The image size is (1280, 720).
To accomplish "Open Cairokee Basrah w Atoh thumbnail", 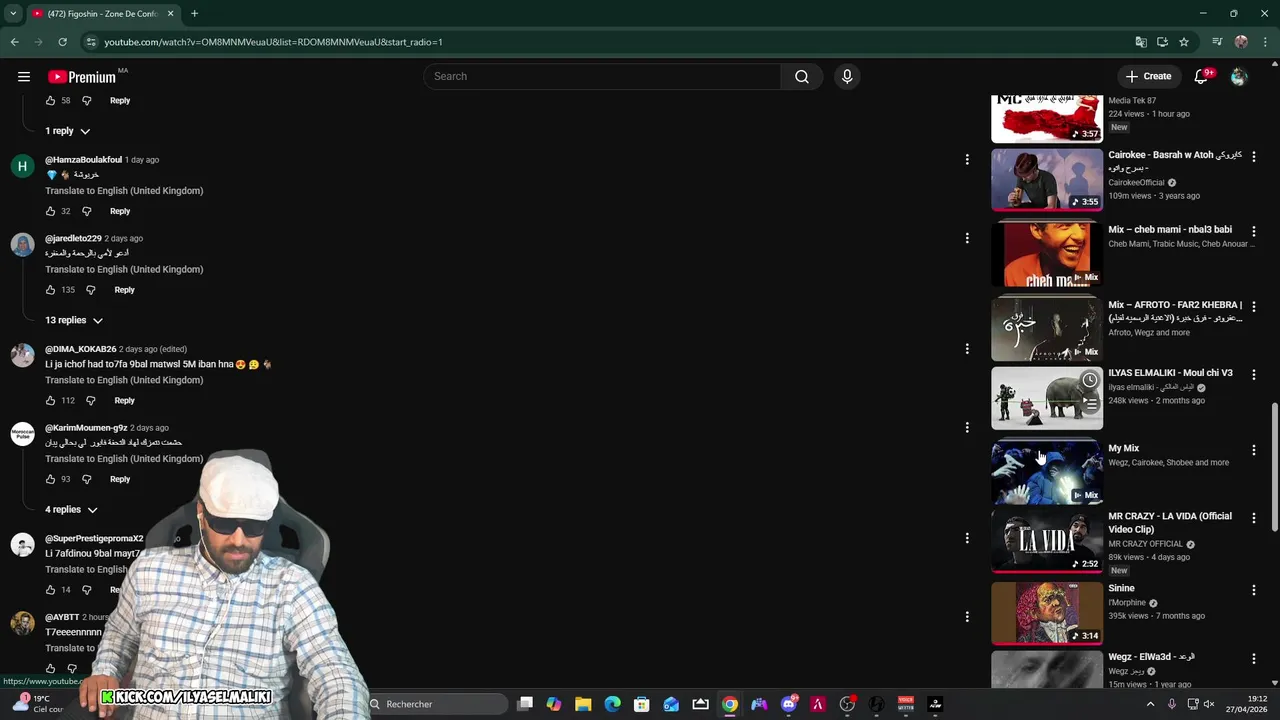I will point(1047,180).
